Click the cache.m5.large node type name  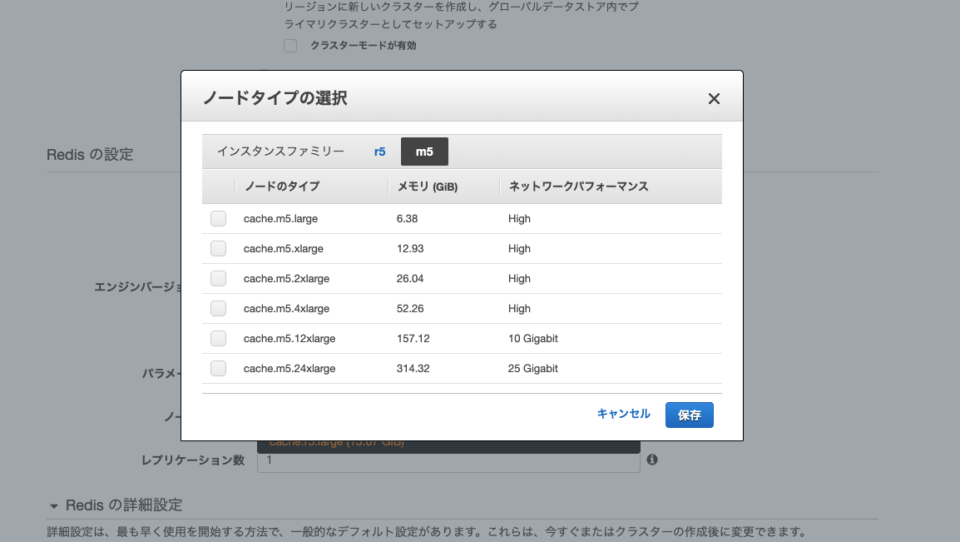[280, 219]
